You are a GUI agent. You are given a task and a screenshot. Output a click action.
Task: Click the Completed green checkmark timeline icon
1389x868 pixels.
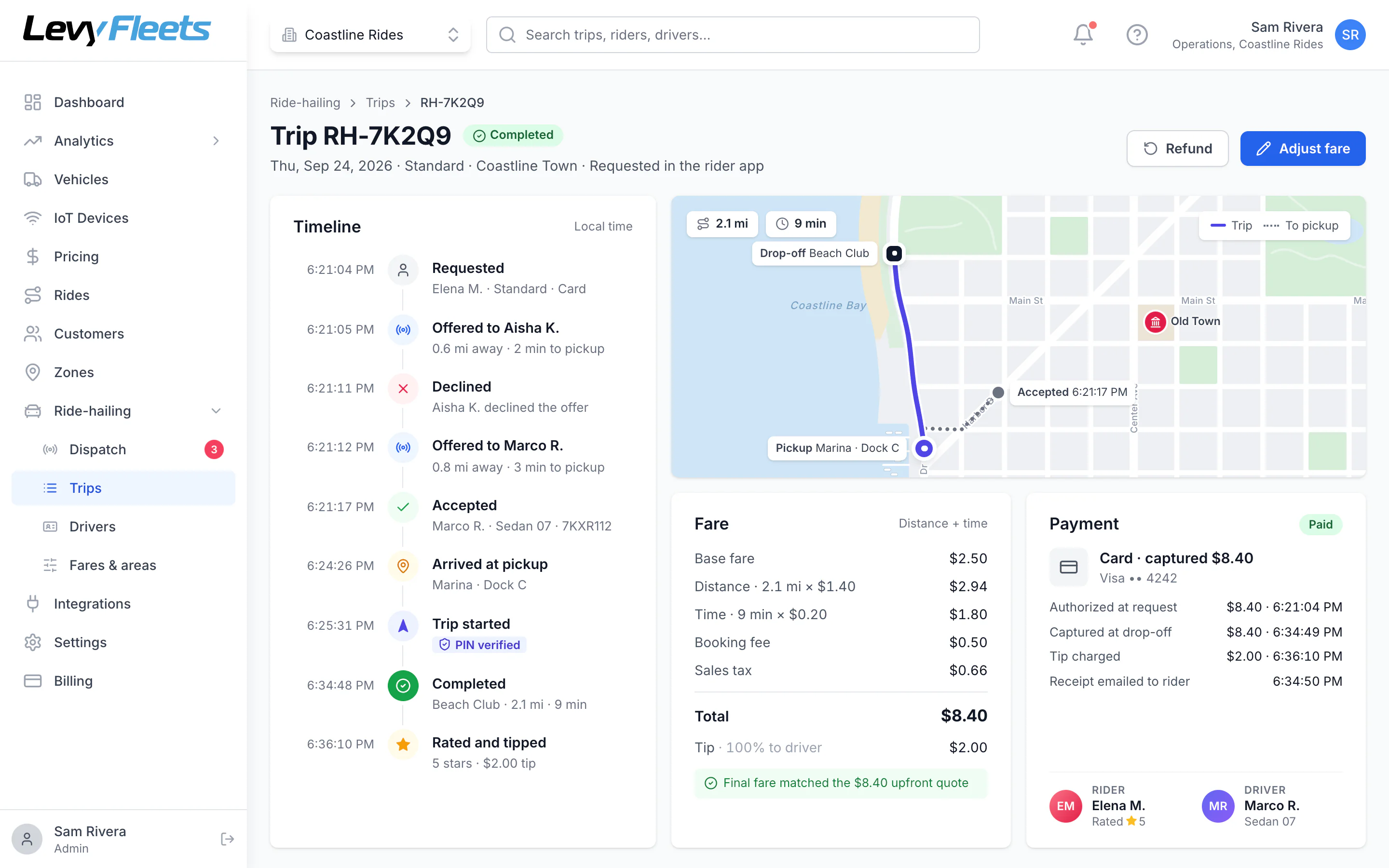click(x=403, y=685)
